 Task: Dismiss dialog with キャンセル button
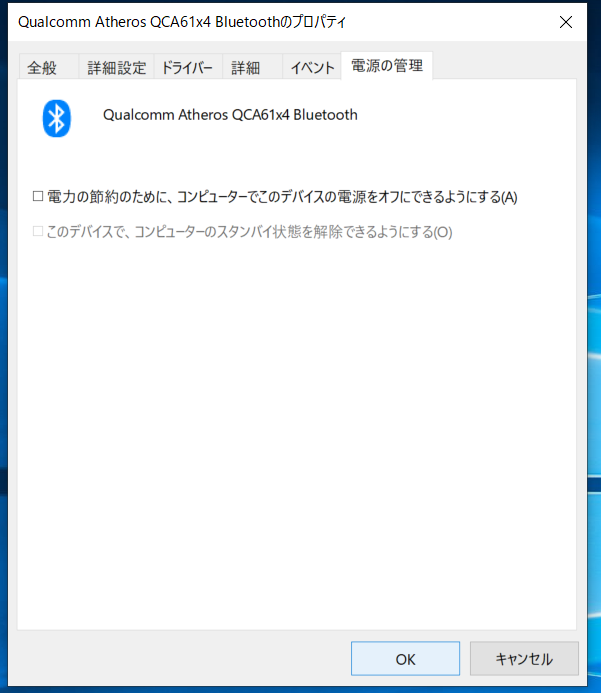tap(524, 659)
